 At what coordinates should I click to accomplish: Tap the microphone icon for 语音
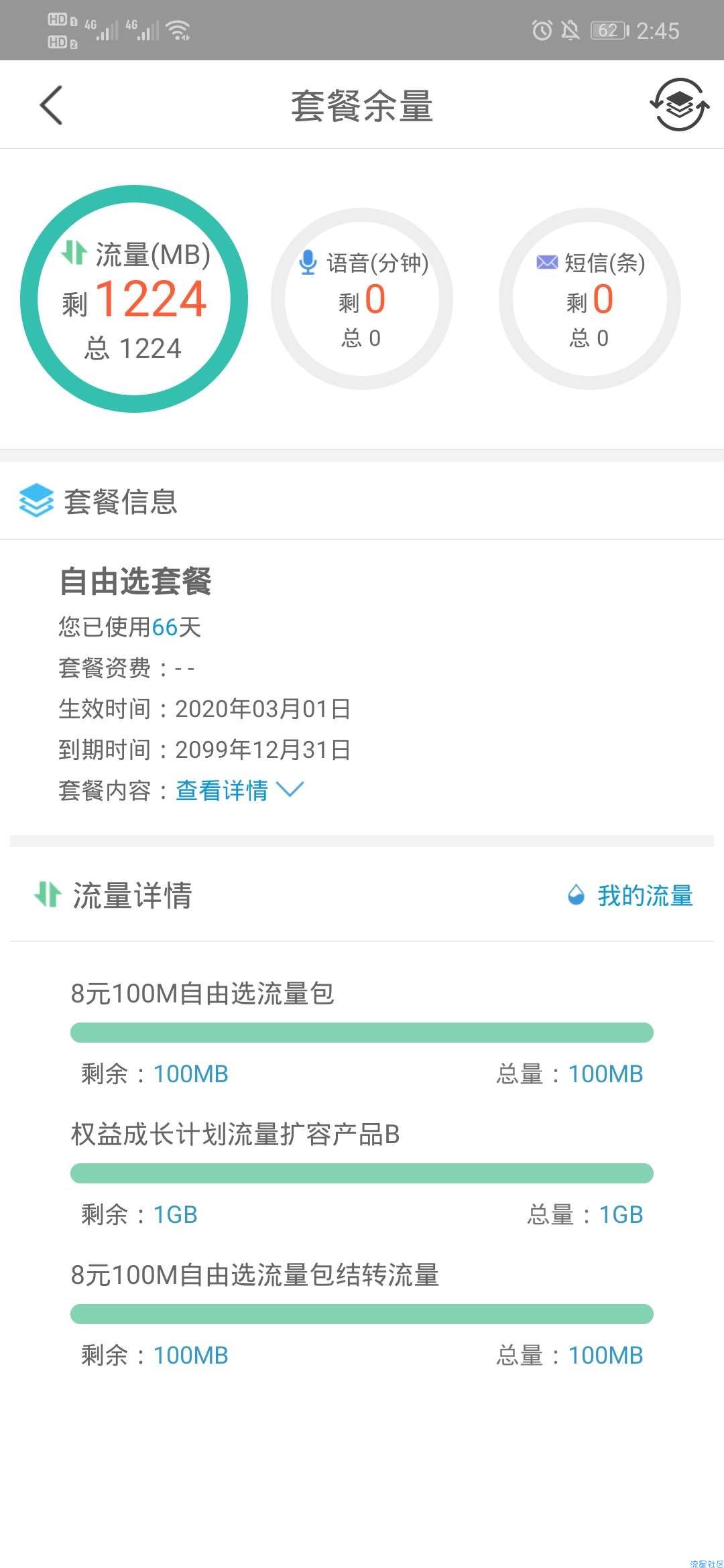[x=308, y=262]
